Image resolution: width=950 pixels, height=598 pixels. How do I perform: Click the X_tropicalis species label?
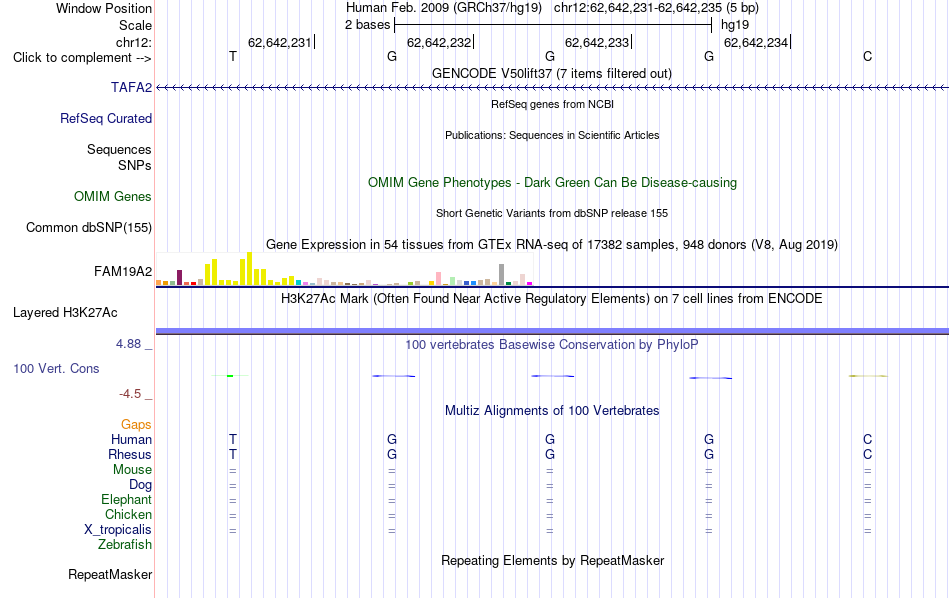tap(118, 530)
